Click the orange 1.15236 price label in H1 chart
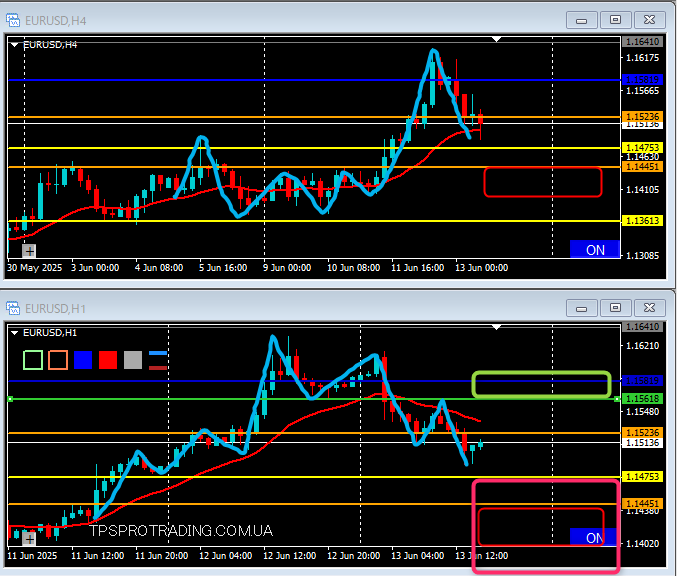 (642, 432)
